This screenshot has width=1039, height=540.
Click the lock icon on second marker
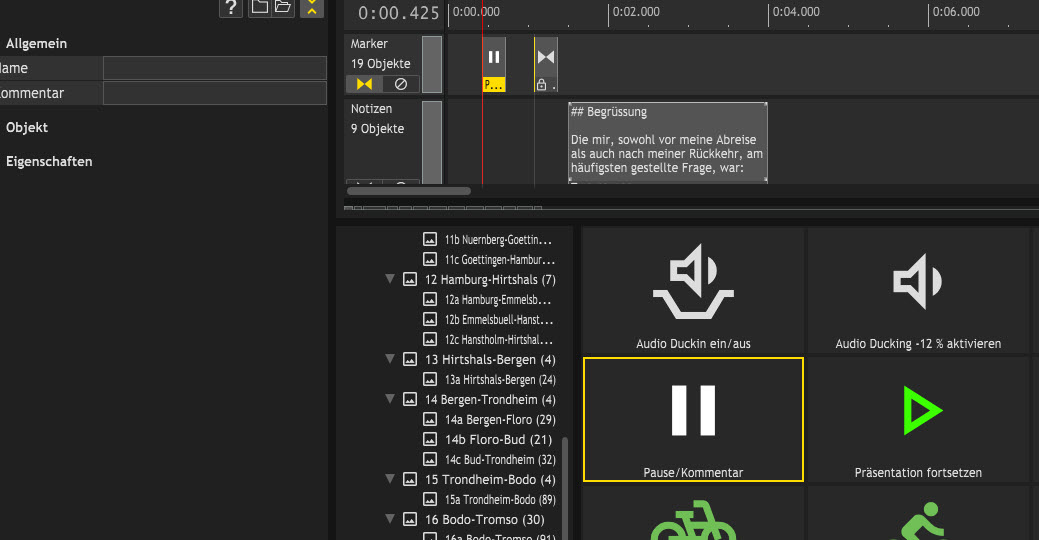(541, 85)
